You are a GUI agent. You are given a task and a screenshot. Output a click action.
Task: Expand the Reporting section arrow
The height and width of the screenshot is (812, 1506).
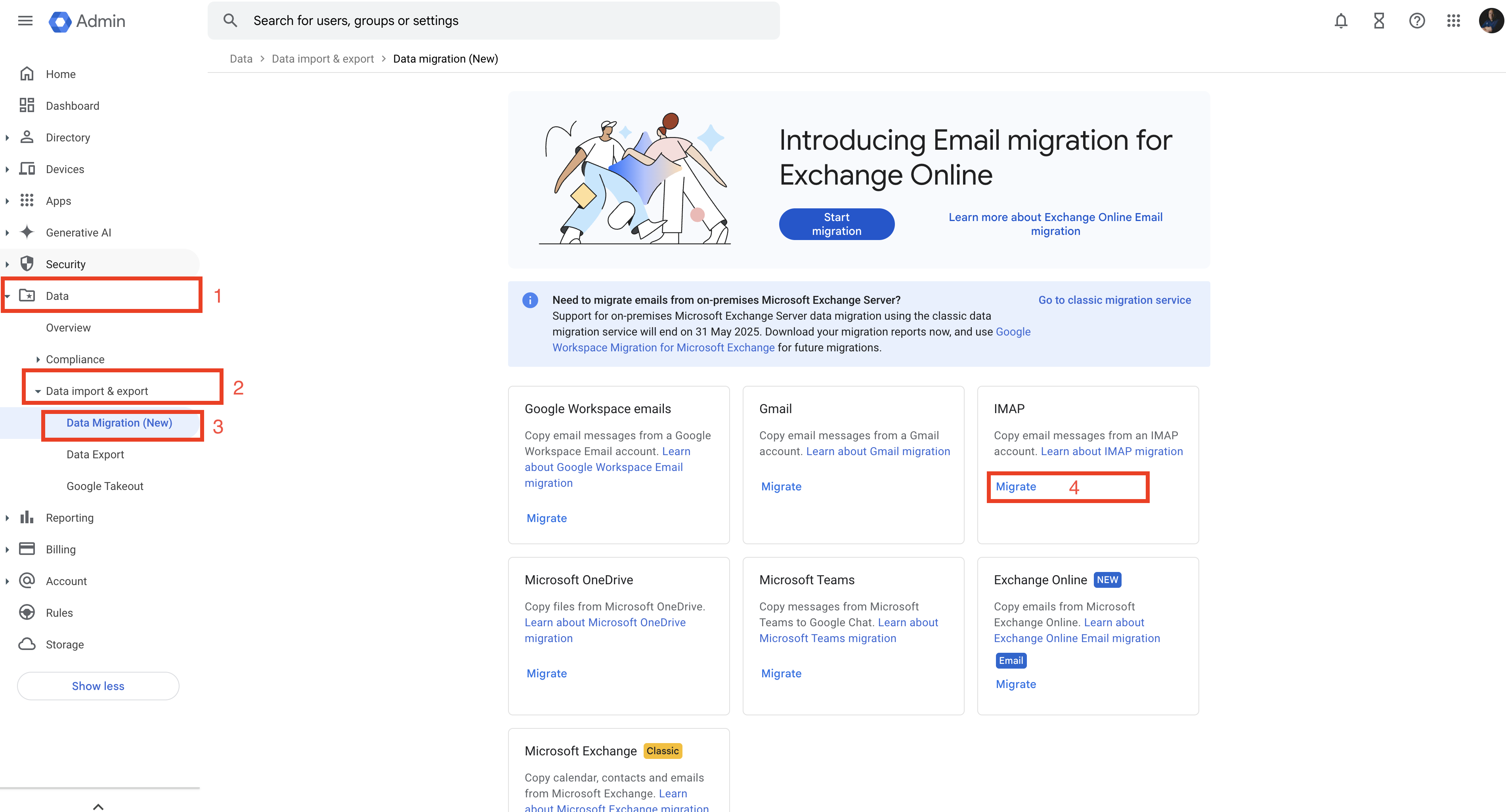pos(7,518)
